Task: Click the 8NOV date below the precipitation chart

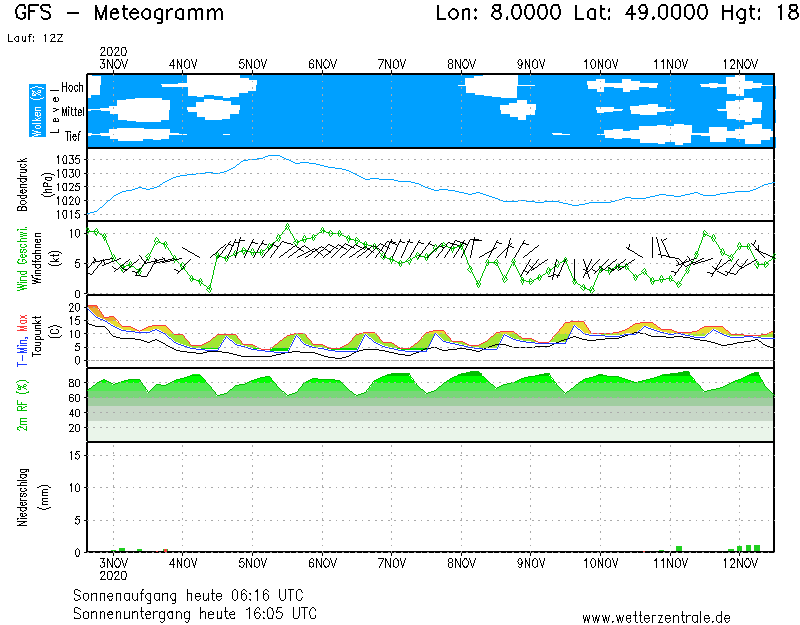Action: 462,564
